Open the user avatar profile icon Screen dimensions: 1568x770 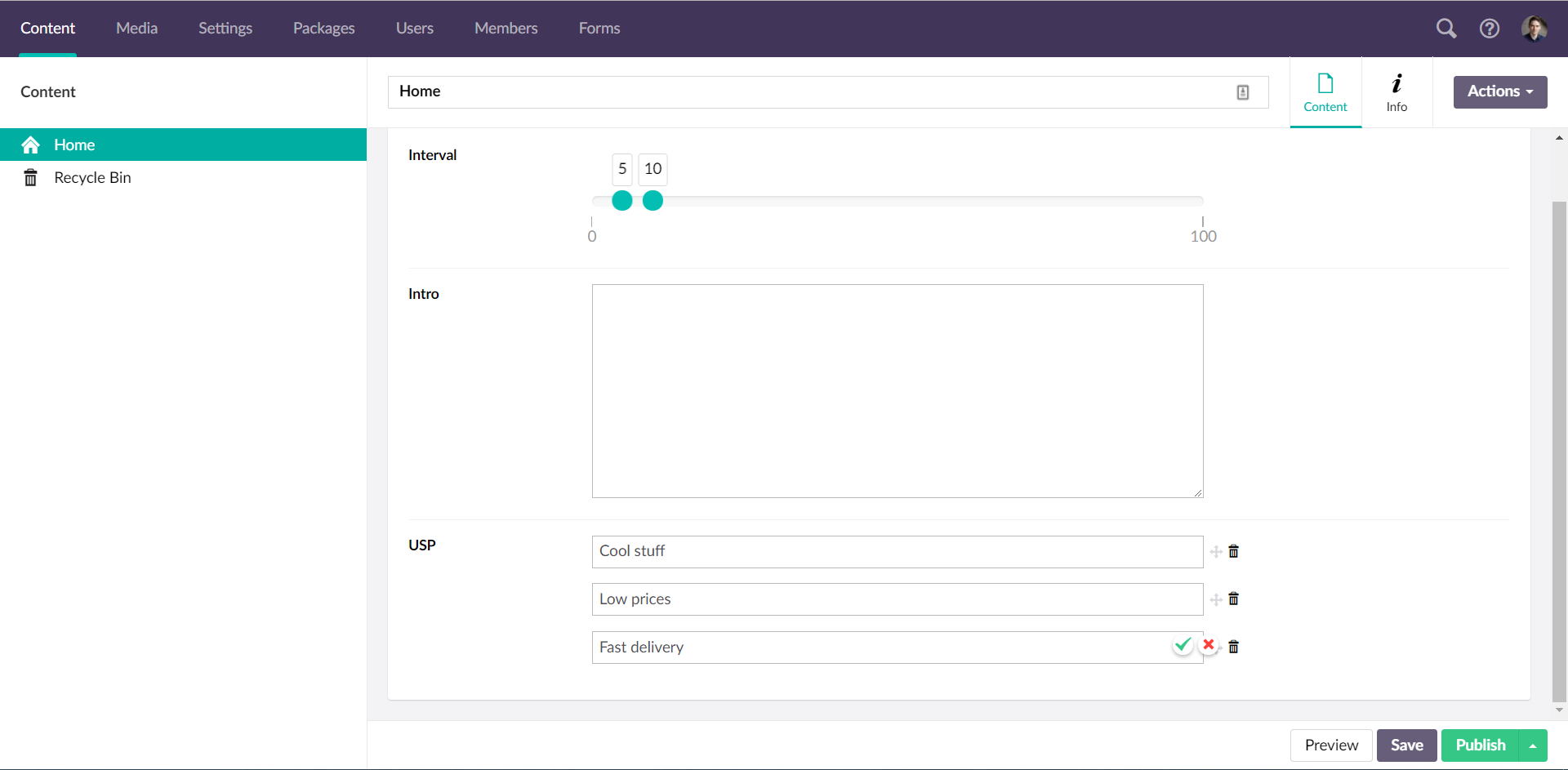coord(1535,28)
